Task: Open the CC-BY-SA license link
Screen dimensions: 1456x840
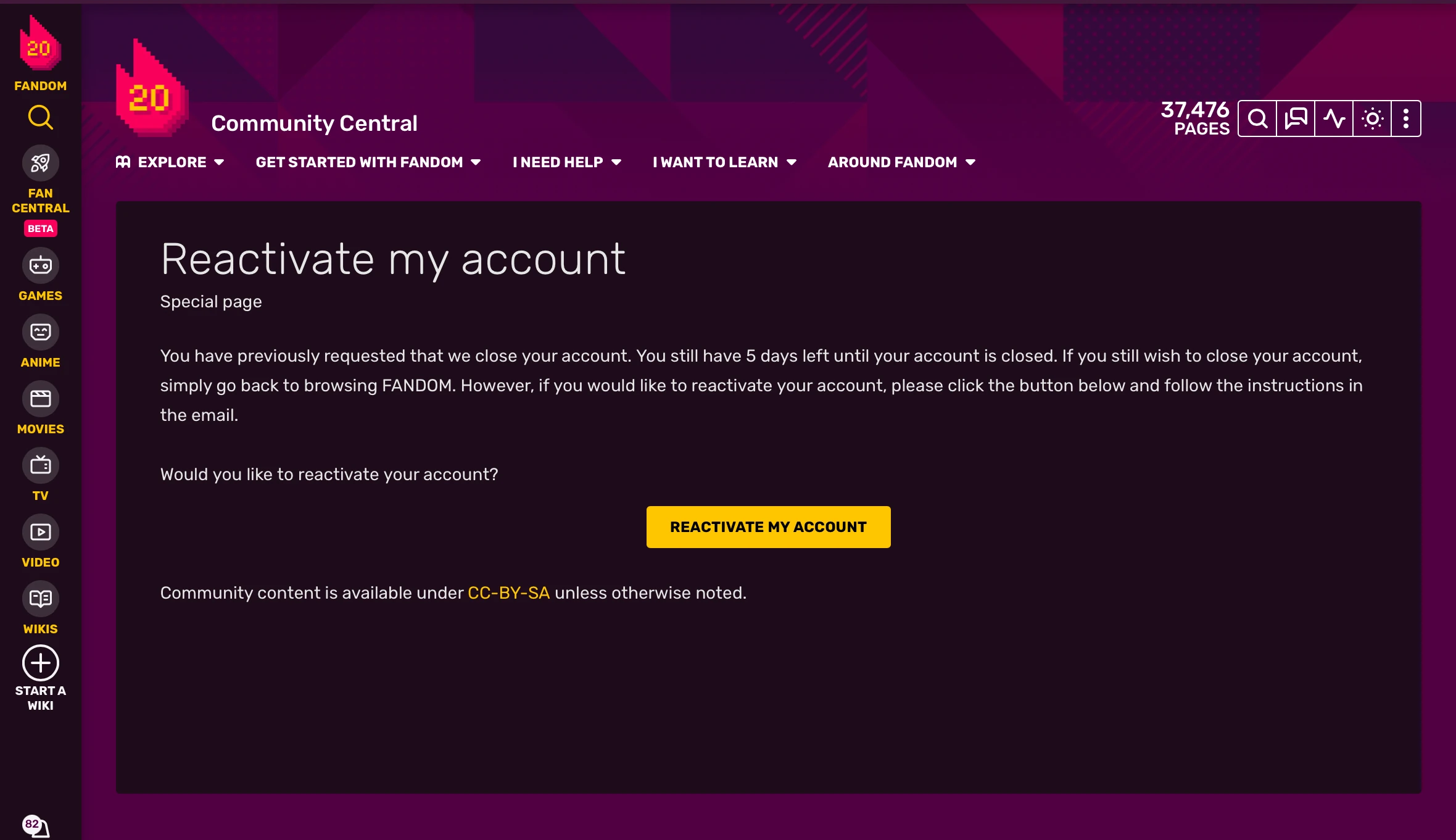Action: [x=508, y=593]
